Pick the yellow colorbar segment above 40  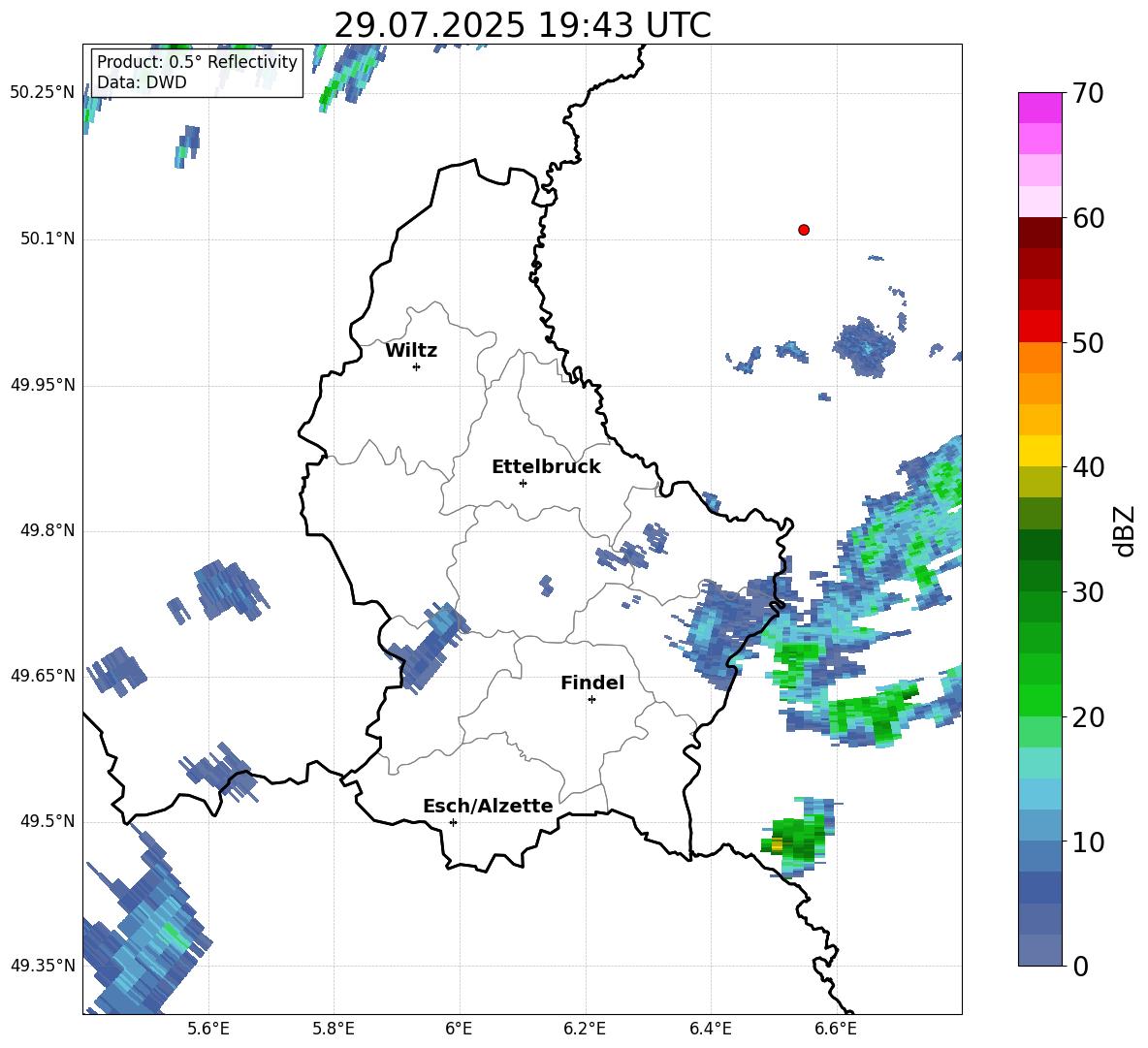pos(1039,451)
